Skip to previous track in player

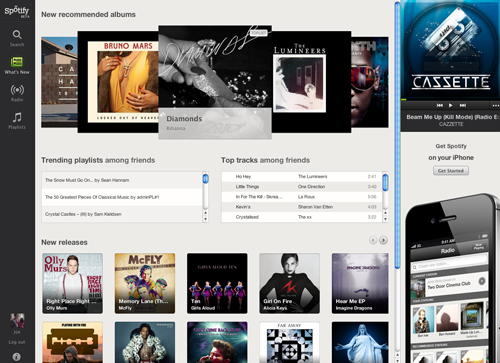tap(440, 105)
